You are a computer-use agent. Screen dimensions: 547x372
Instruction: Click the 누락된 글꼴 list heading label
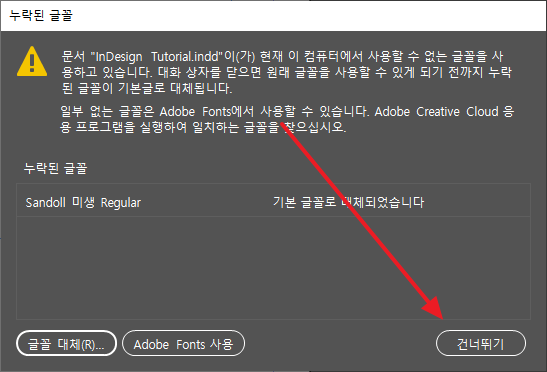(x=55, y=169)
